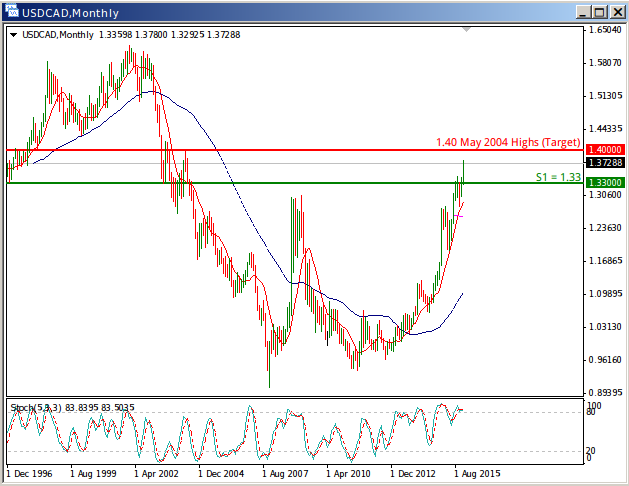This screenshot has width=629, height=486.
Task: Maximize the USDCAD Monthly chart window
Action: click(600, 12)
